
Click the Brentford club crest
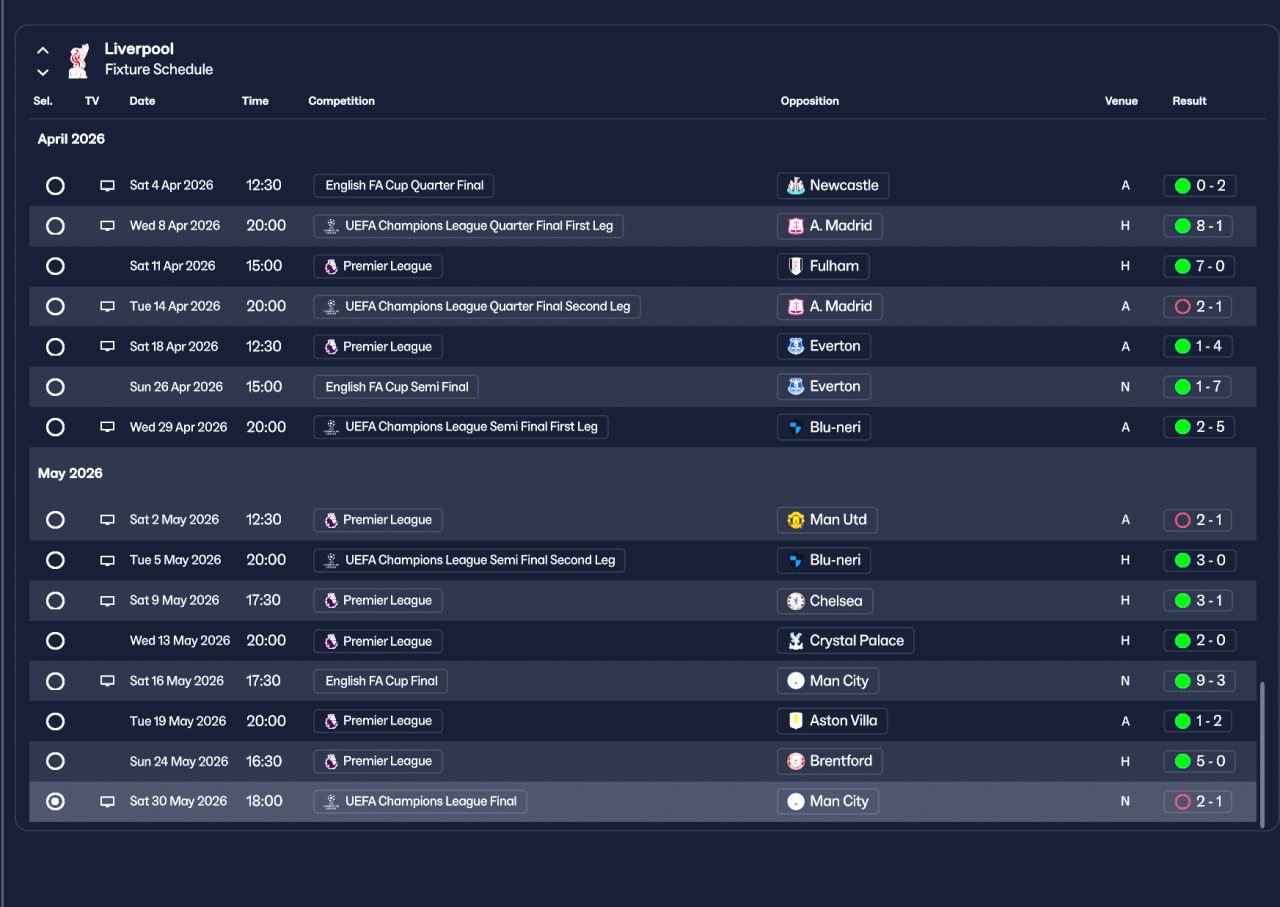tap(796, 761)
